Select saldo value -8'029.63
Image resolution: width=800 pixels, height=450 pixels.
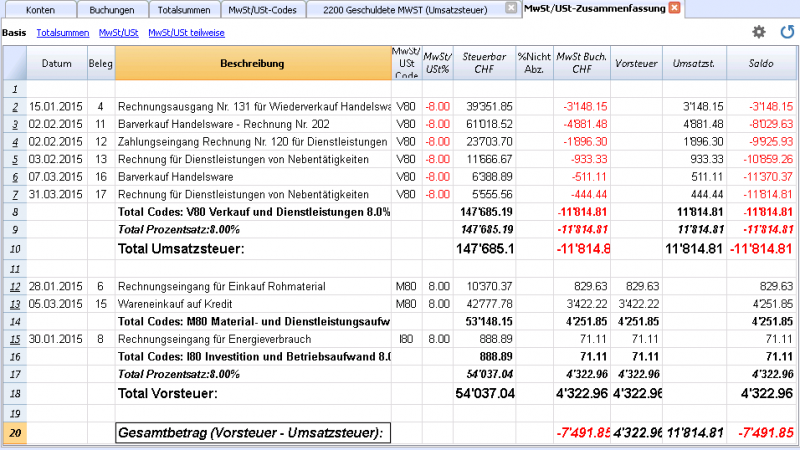(x=761, y=124)
